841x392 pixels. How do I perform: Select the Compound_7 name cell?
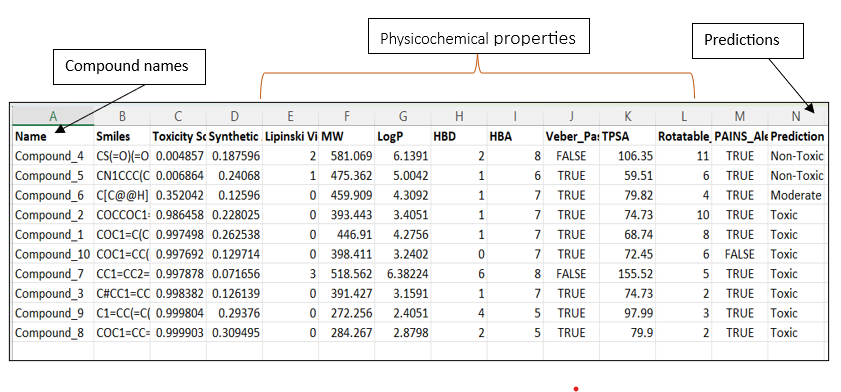pyautogui.click(x=53, y=274)
